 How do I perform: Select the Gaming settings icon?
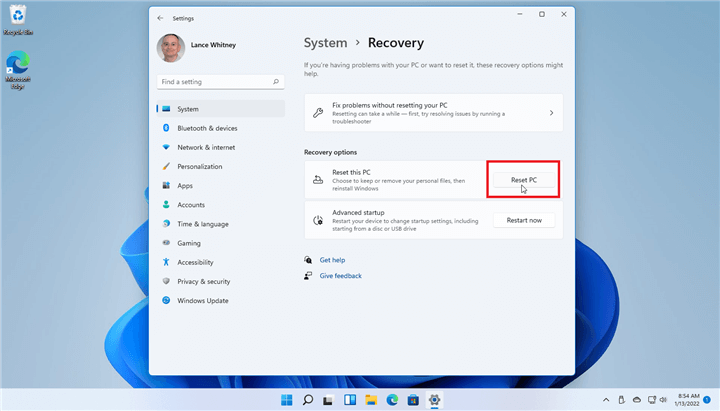(x=166, y=243)
